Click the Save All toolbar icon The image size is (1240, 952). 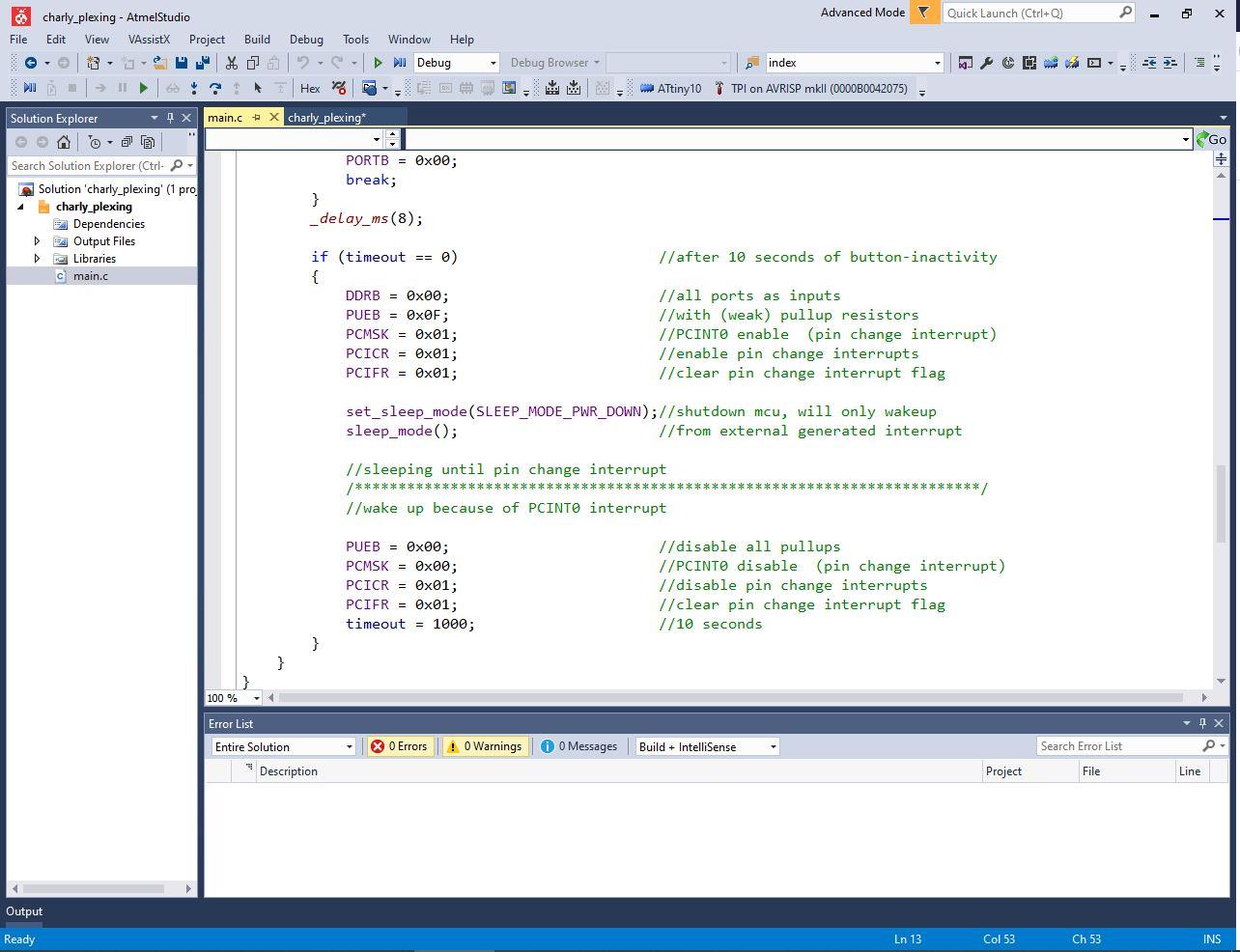[203, 63]
